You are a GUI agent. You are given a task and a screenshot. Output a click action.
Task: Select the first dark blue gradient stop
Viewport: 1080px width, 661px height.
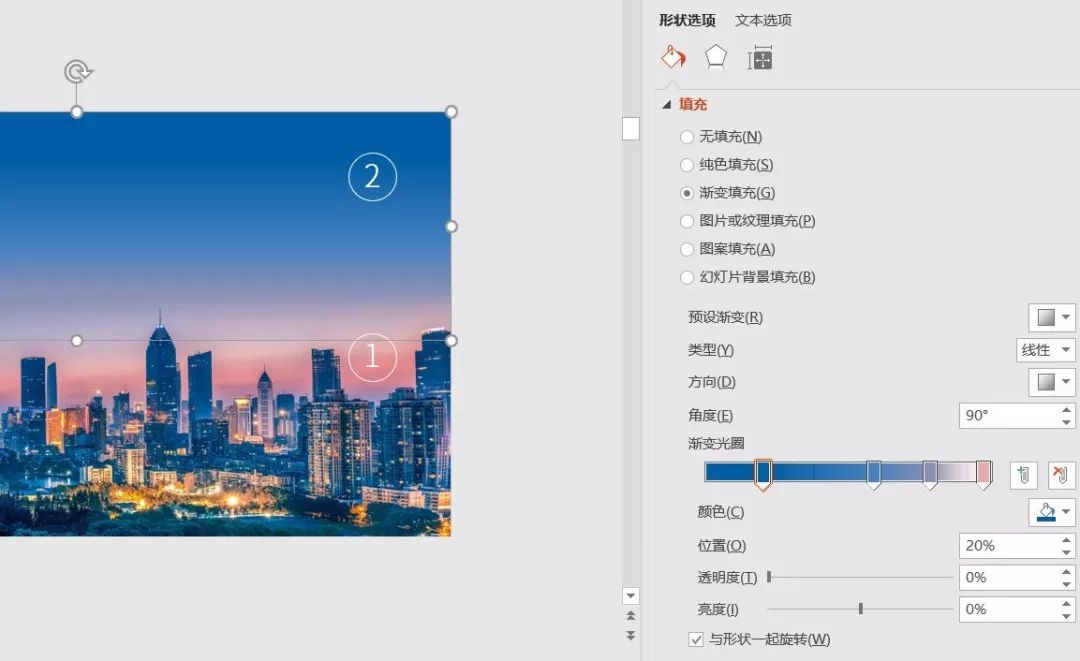(762, 474)
